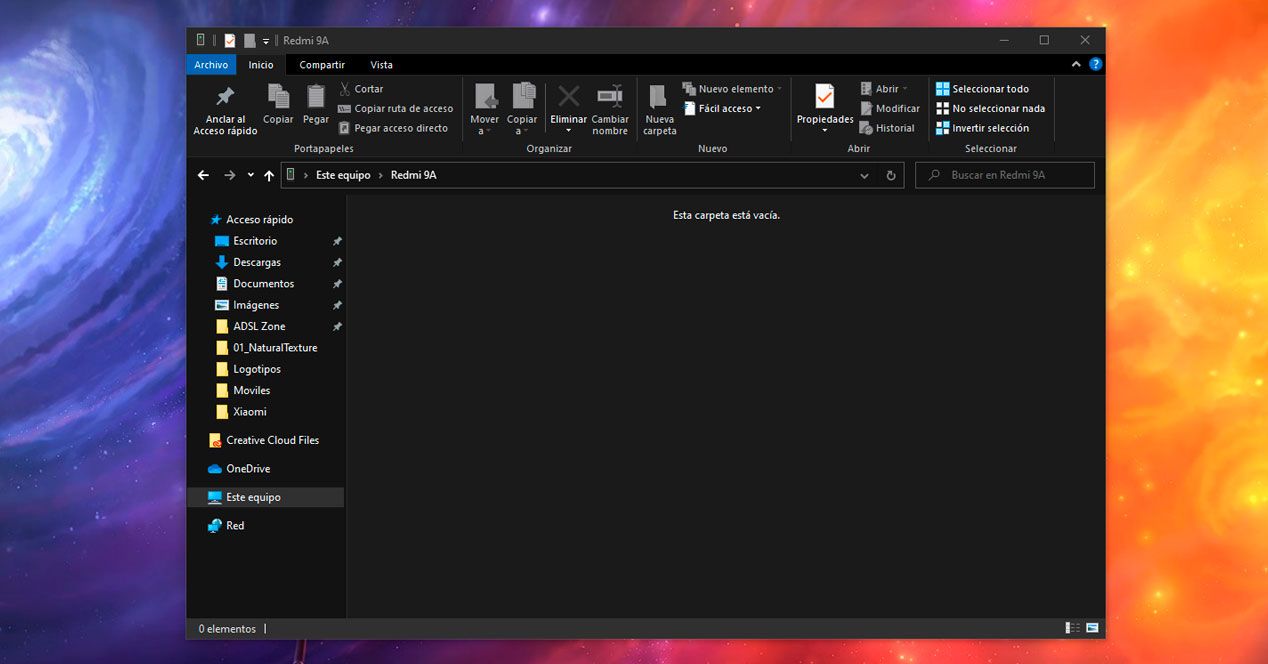Open the Archivo menu tab

(x=211, y=65)
